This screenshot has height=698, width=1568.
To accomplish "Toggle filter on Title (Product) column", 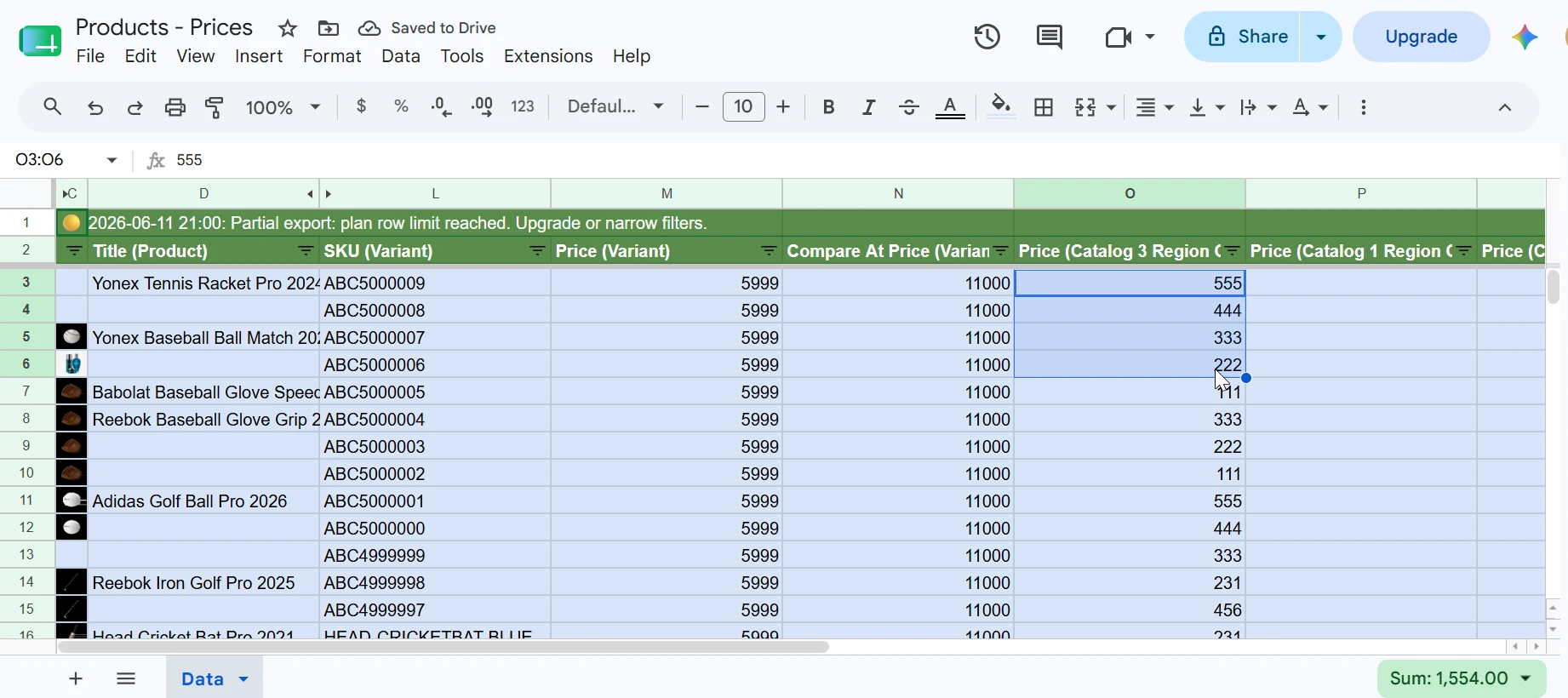I will 306,251.
